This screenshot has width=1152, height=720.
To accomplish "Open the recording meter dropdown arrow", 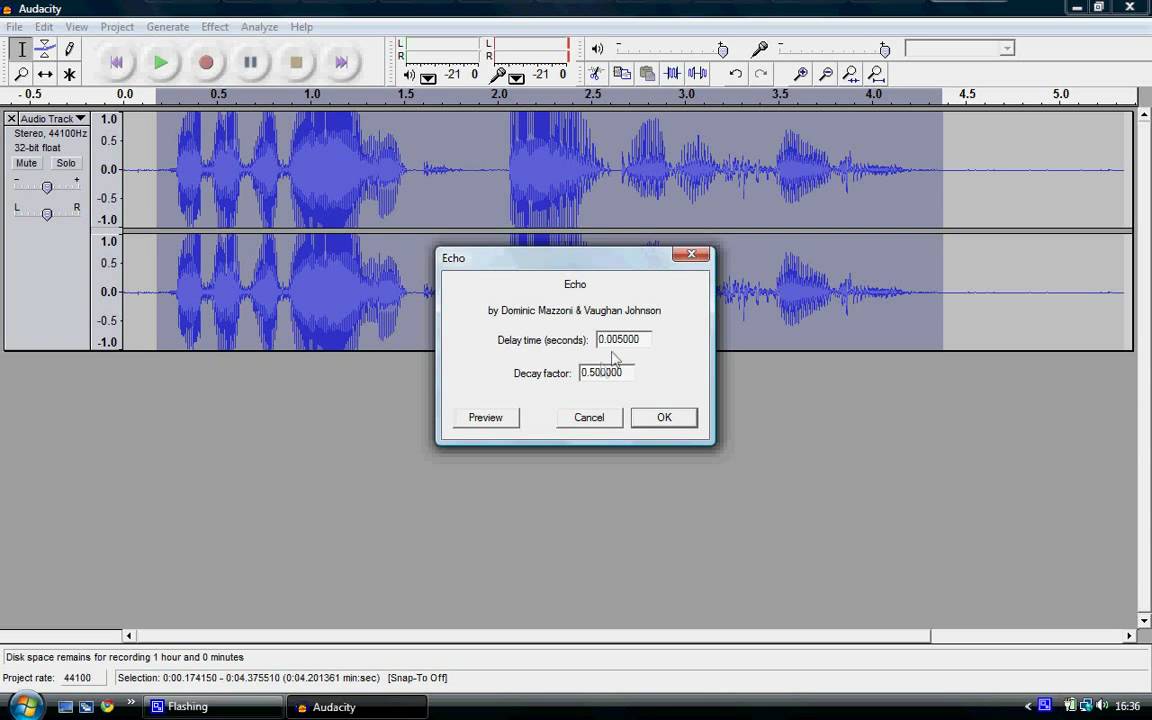I will pyautogui.click(x=516, y=79).
